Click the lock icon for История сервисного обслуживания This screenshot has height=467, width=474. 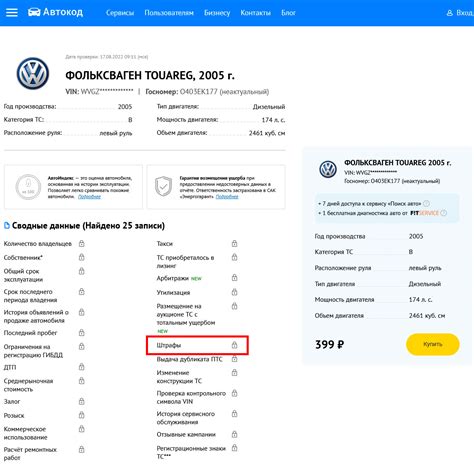coord(235,414)
